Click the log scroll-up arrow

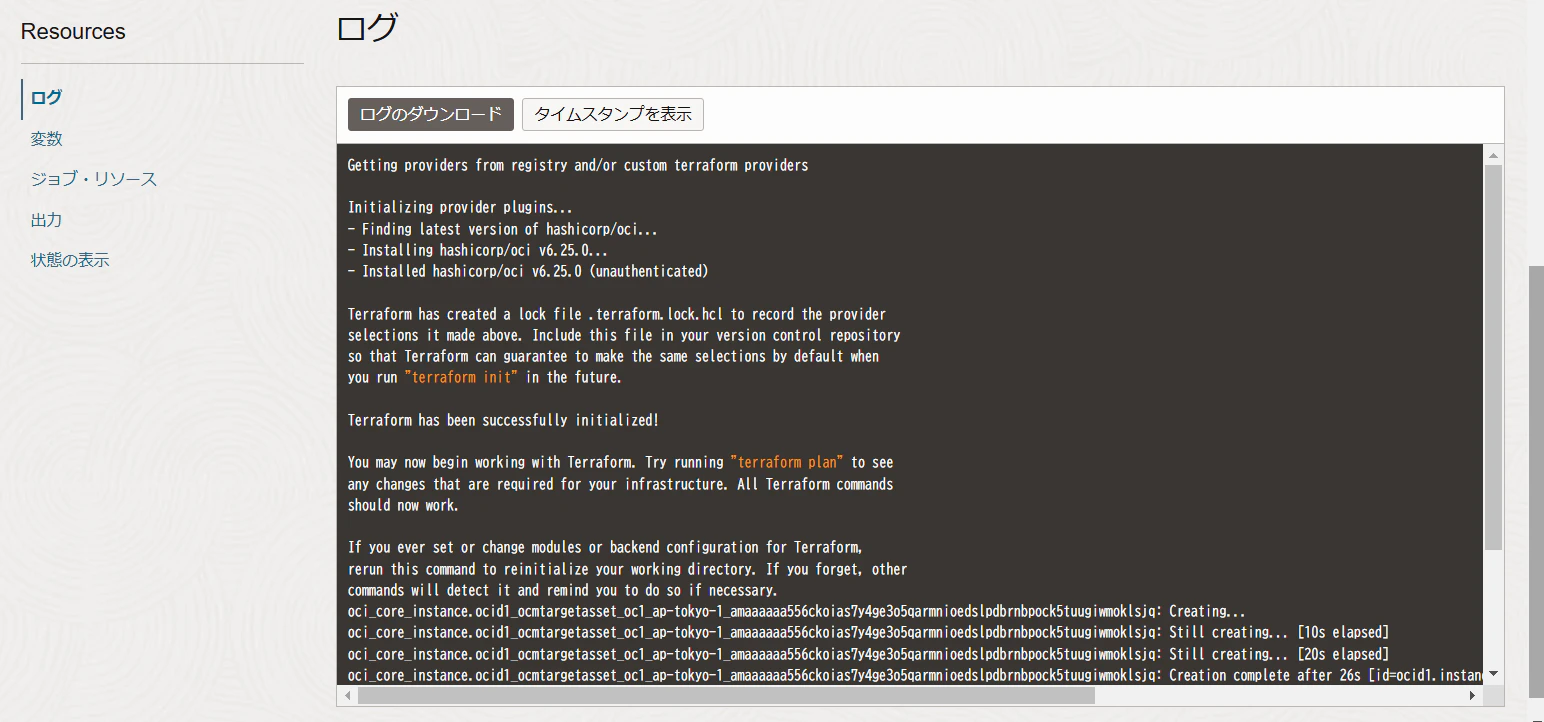pos(1494,155)
